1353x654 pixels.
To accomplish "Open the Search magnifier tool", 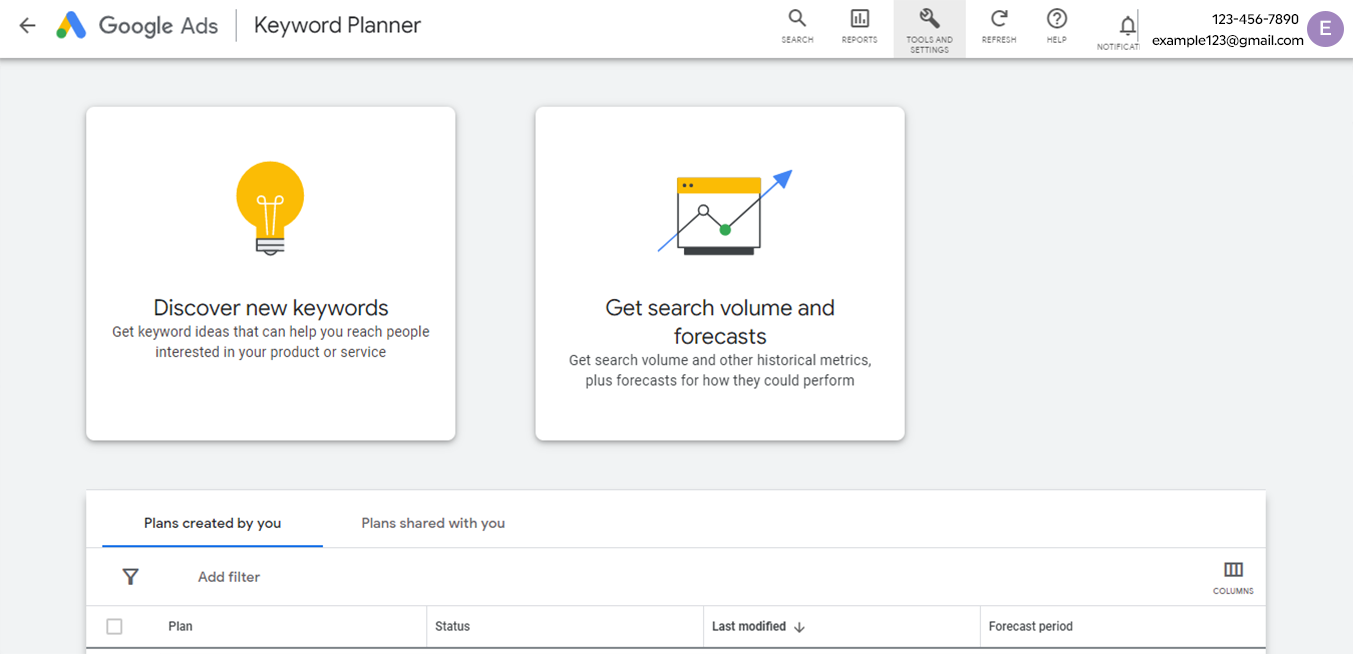I will pos(797,26).
